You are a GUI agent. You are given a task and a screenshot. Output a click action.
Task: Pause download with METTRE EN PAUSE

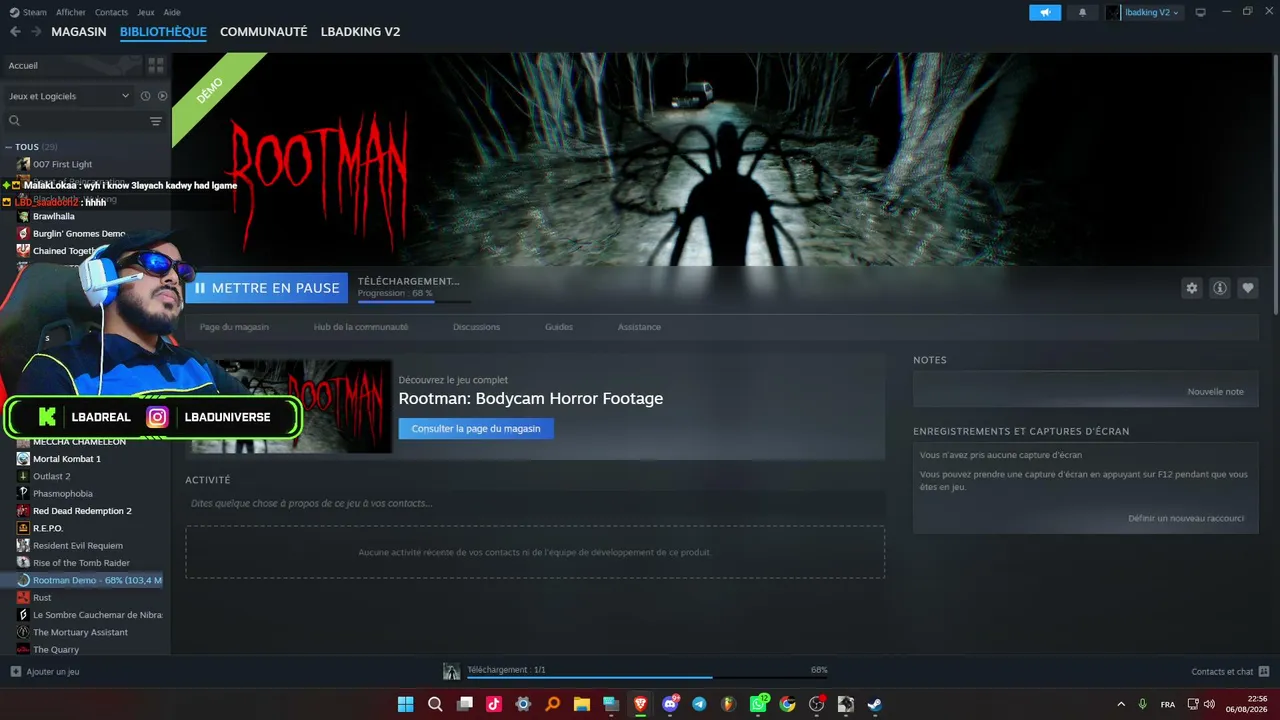267,288
